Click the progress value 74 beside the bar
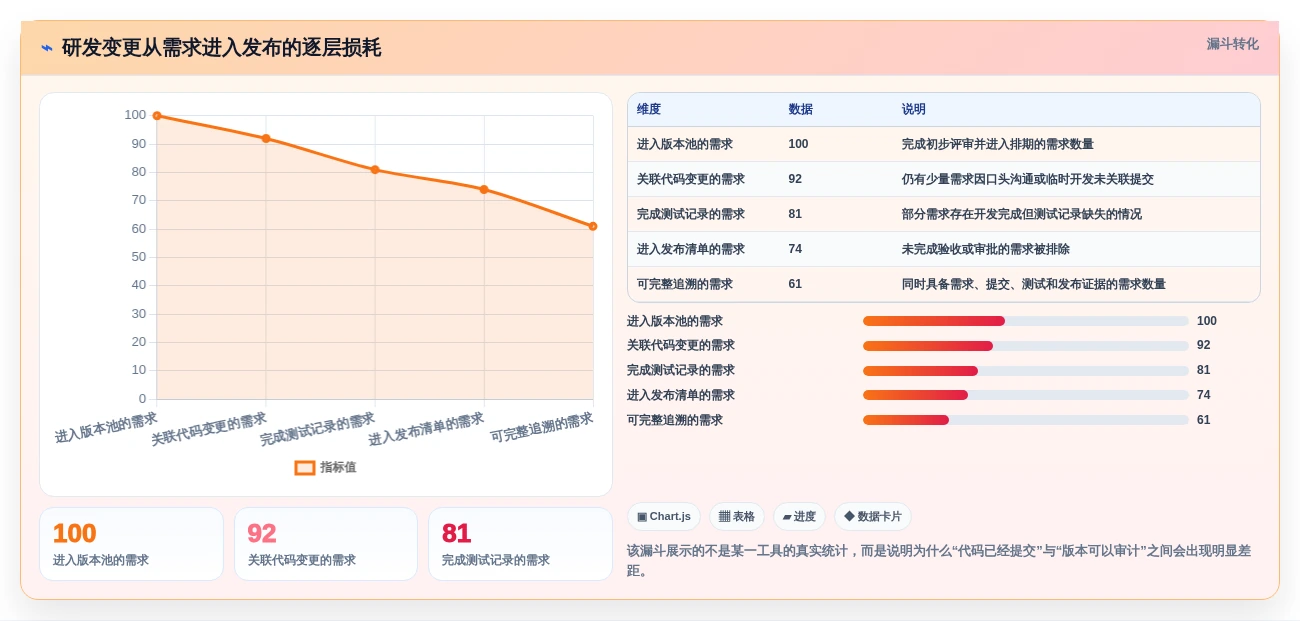This screenshot has width=1300, height=621. click(1204, 395)
